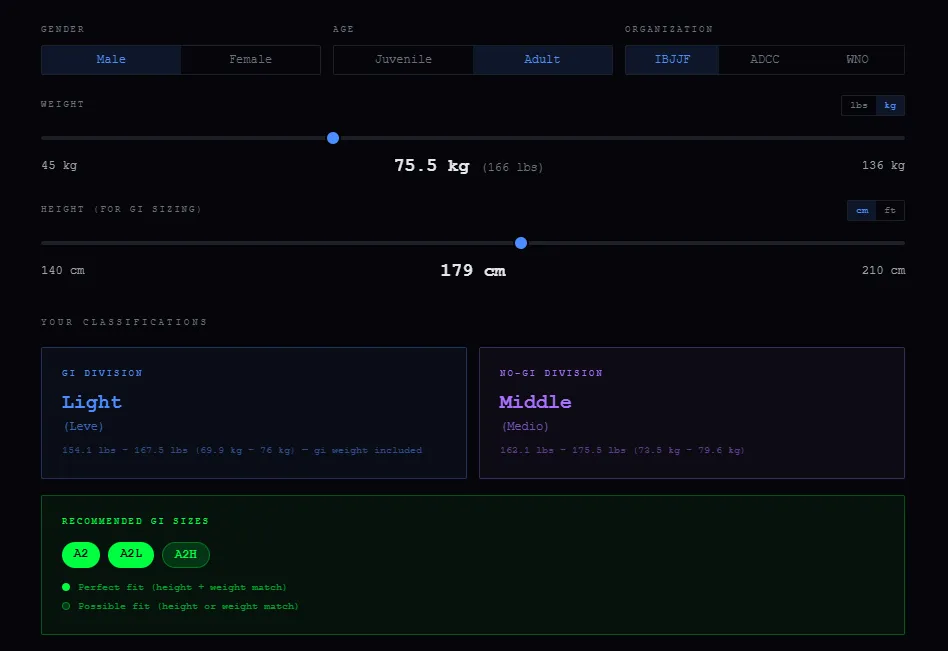948x651 pixels.
Task: Click the Perfect fit legend dot
Action: tap(66, 587)
